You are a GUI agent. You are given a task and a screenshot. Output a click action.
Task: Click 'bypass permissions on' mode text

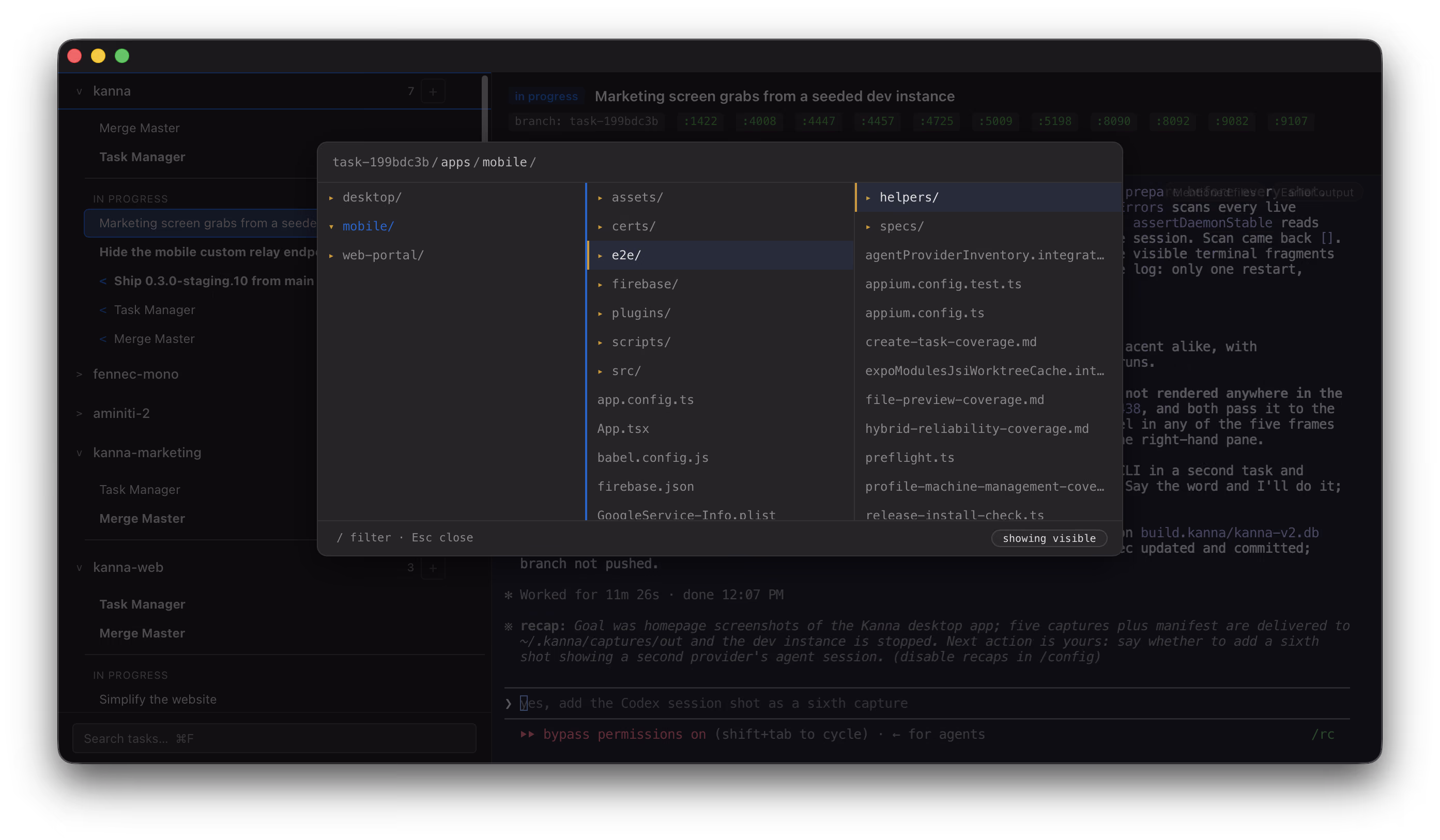(x=624, y=735)
